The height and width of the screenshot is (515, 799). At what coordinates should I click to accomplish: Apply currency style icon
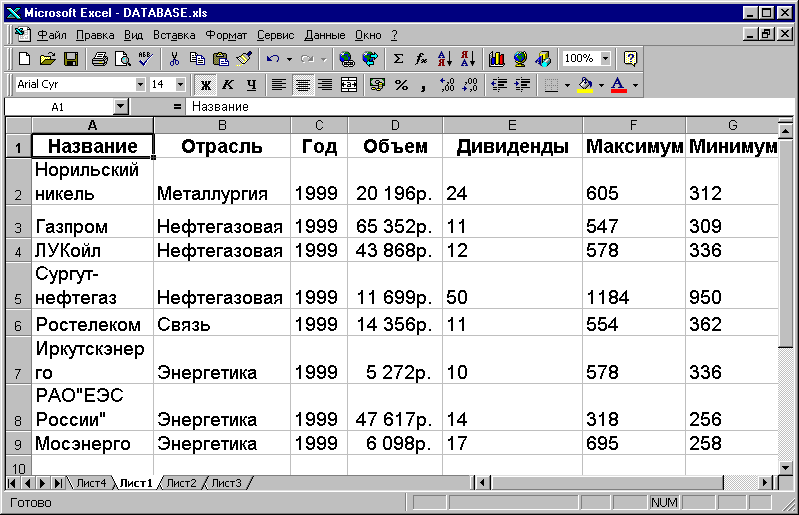(378, 85)
